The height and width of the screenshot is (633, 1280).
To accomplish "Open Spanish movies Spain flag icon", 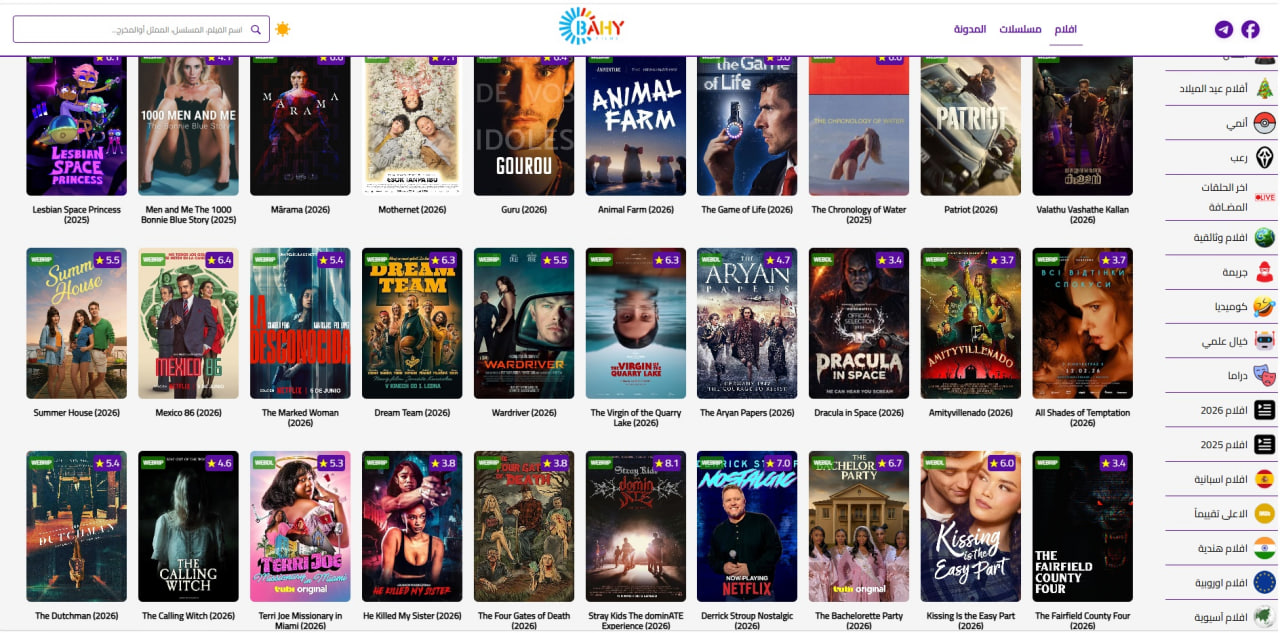I will click(1265, 479).
